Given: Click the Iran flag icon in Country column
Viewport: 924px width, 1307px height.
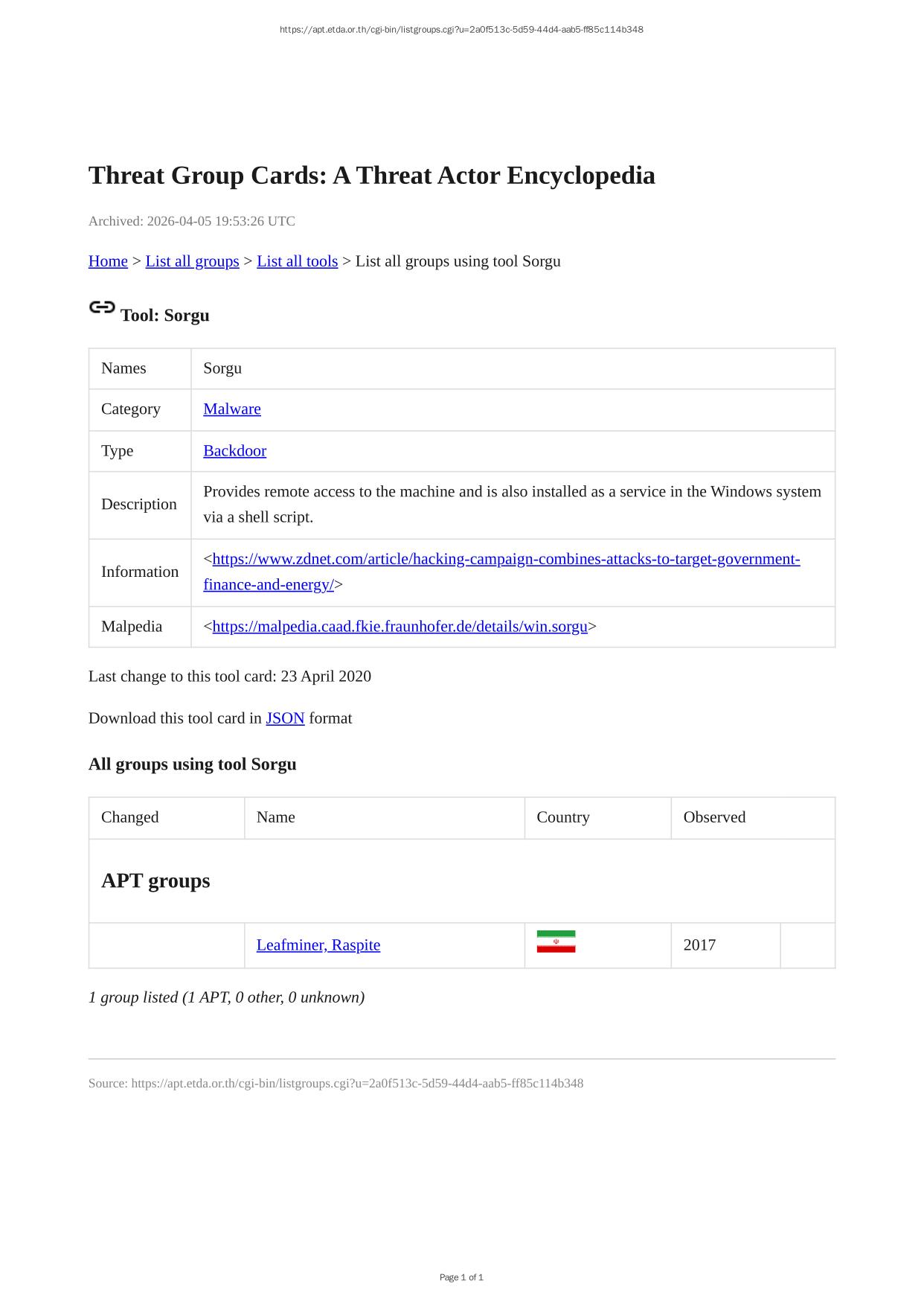Looking at the screenshot, I should (x=556, y=942).
